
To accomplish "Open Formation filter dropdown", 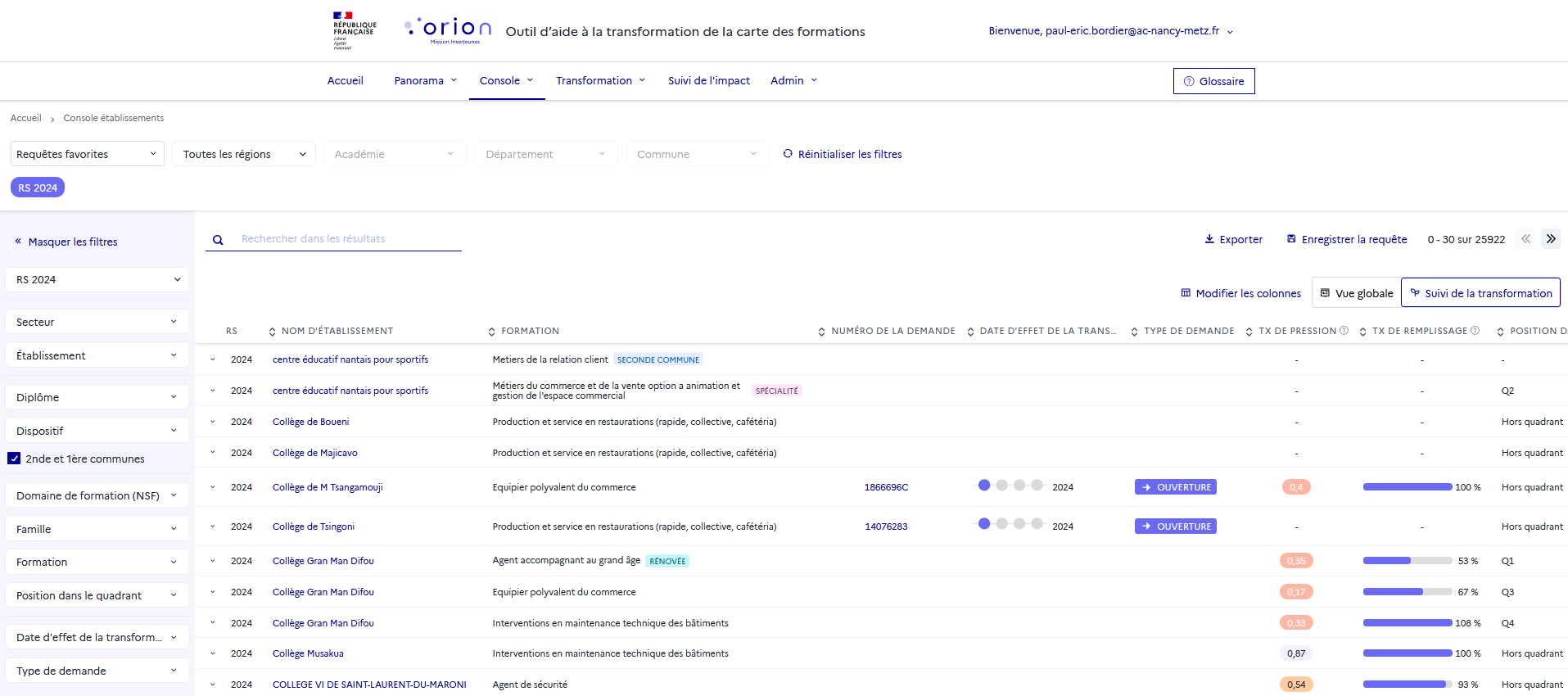I will [x=97, y=562].
